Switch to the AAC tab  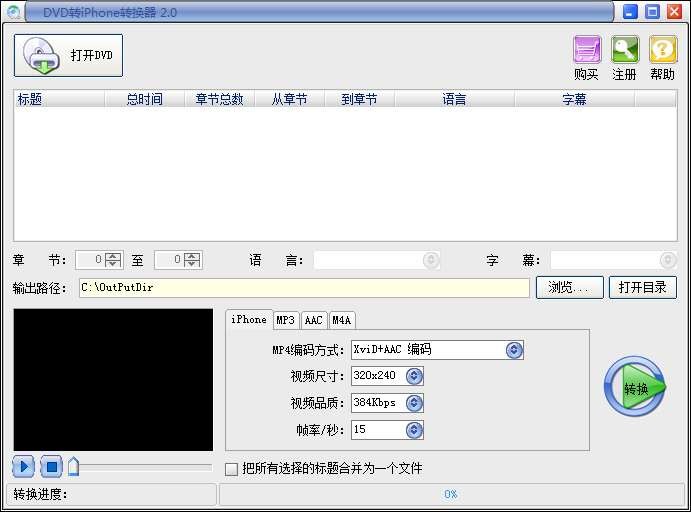(314, 320)
